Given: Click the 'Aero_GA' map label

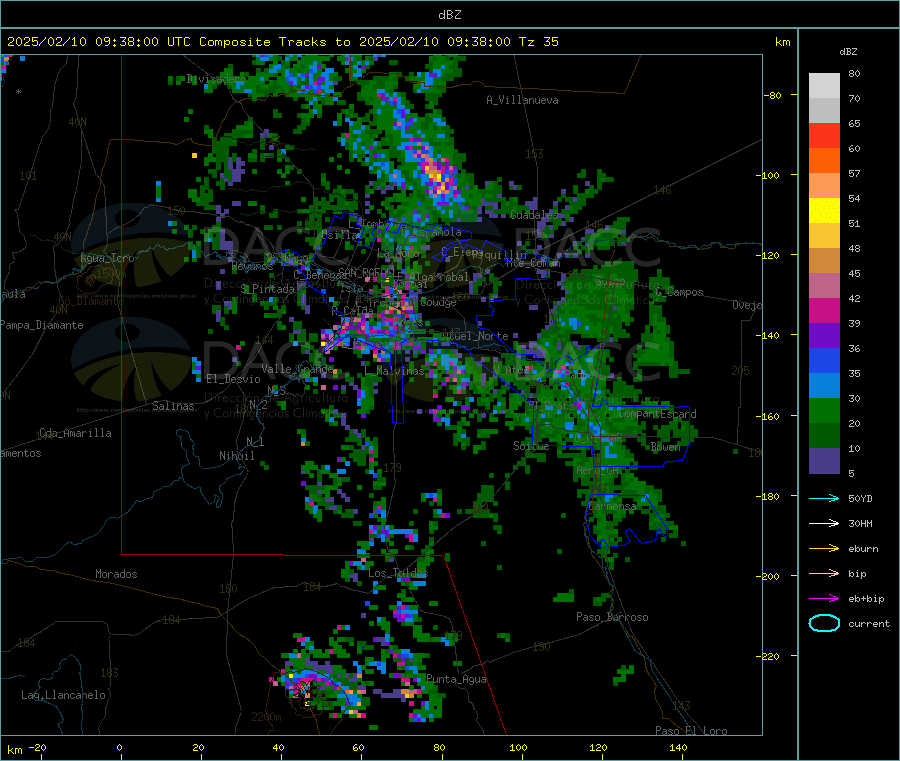Looking at the screenshot, I should click(598, 470).
